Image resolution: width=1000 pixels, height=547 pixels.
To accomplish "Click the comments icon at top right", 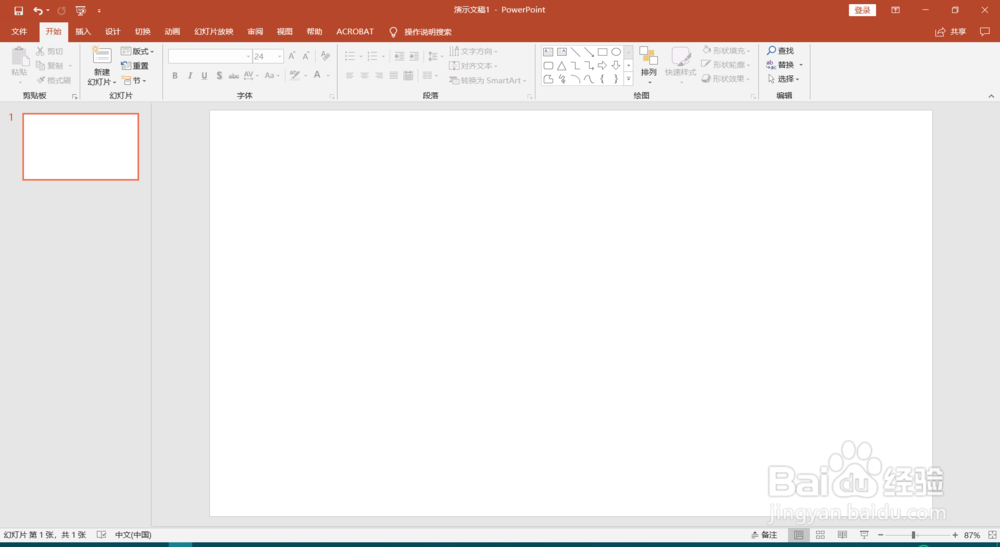I will pos(985,31).
